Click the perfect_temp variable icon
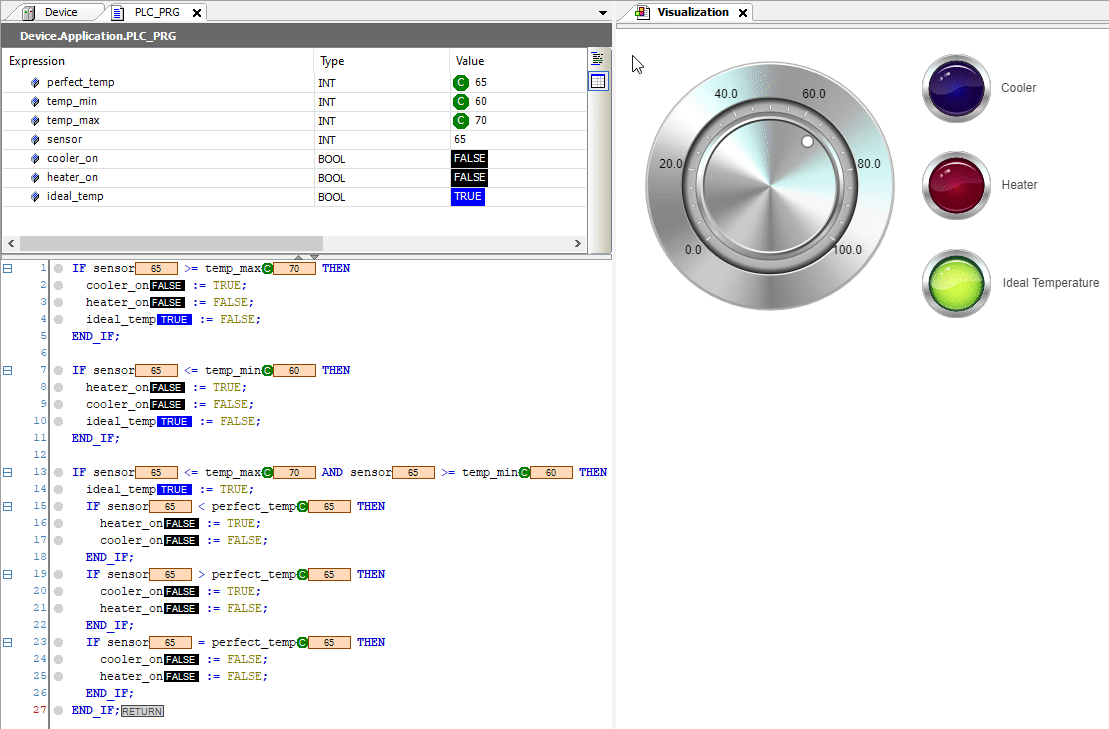The height and width of the screenshot is (729, 1109). click(x=35, y=83)
